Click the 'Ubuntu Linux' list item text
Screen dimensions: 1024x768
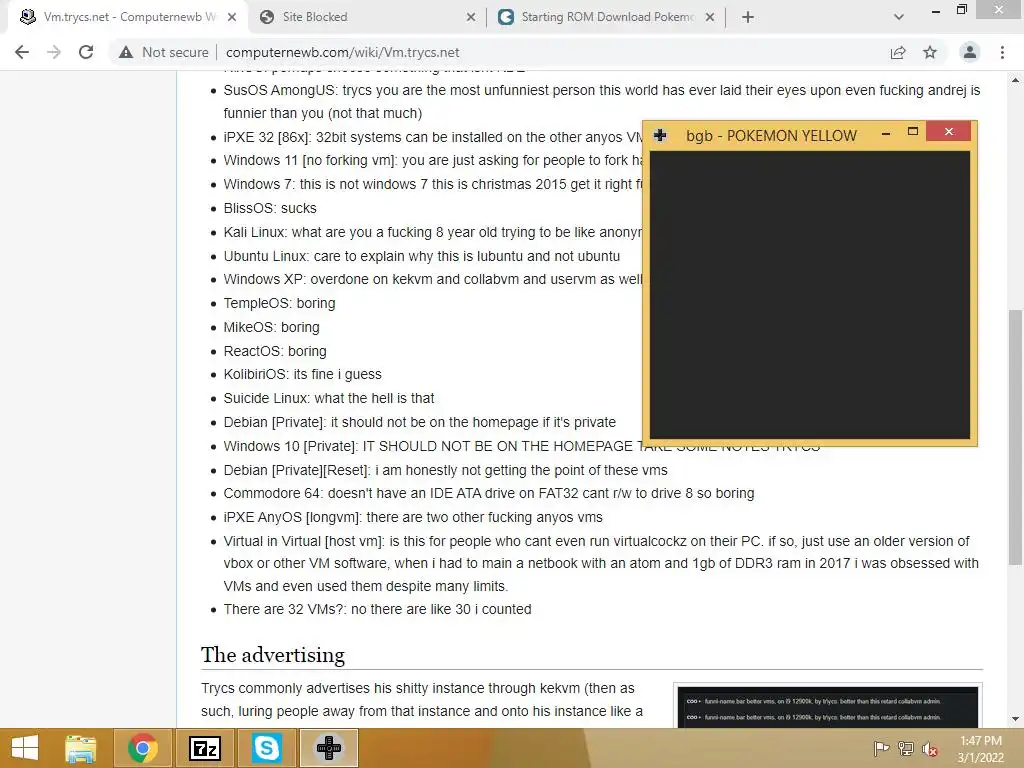422,256
